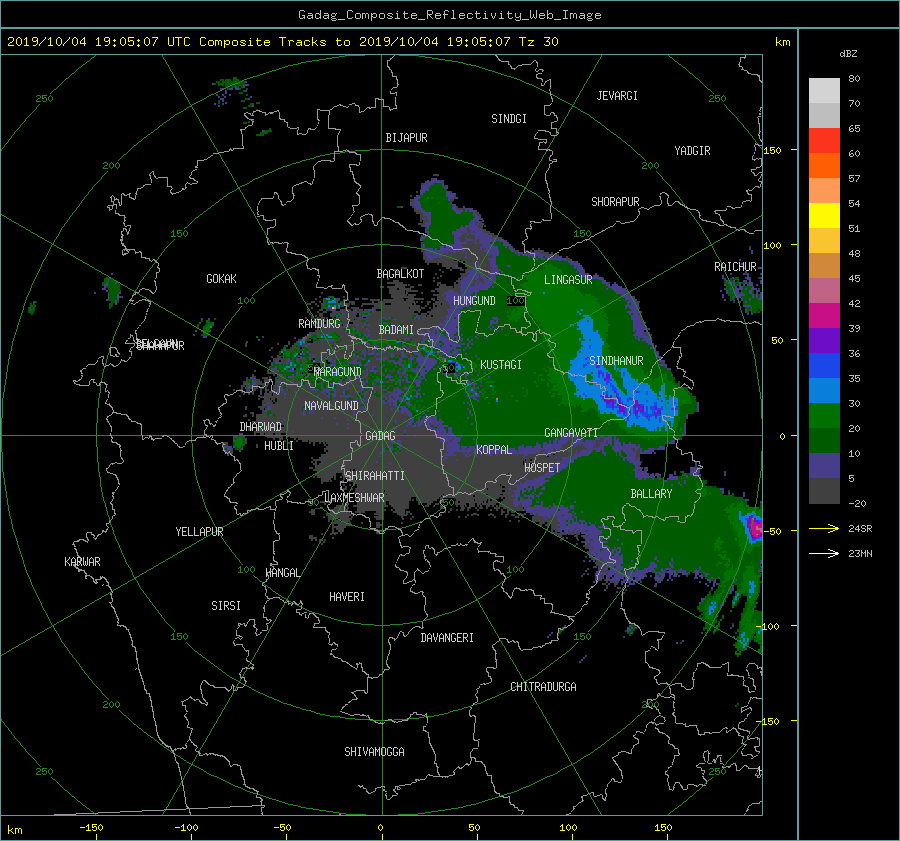Click the KOPPAL city label
Screen dimensions: 900x841
[494, 450]
